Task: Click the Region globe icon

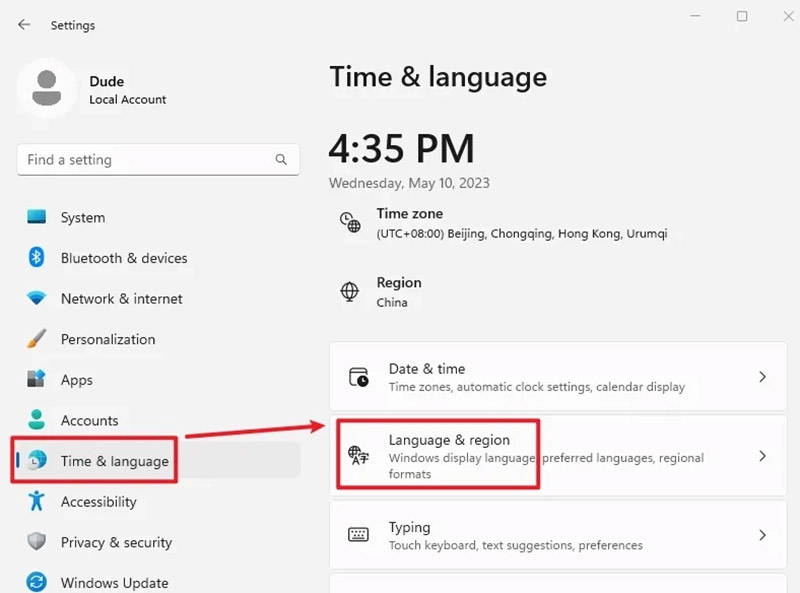Action: click(x=349, y=291)
